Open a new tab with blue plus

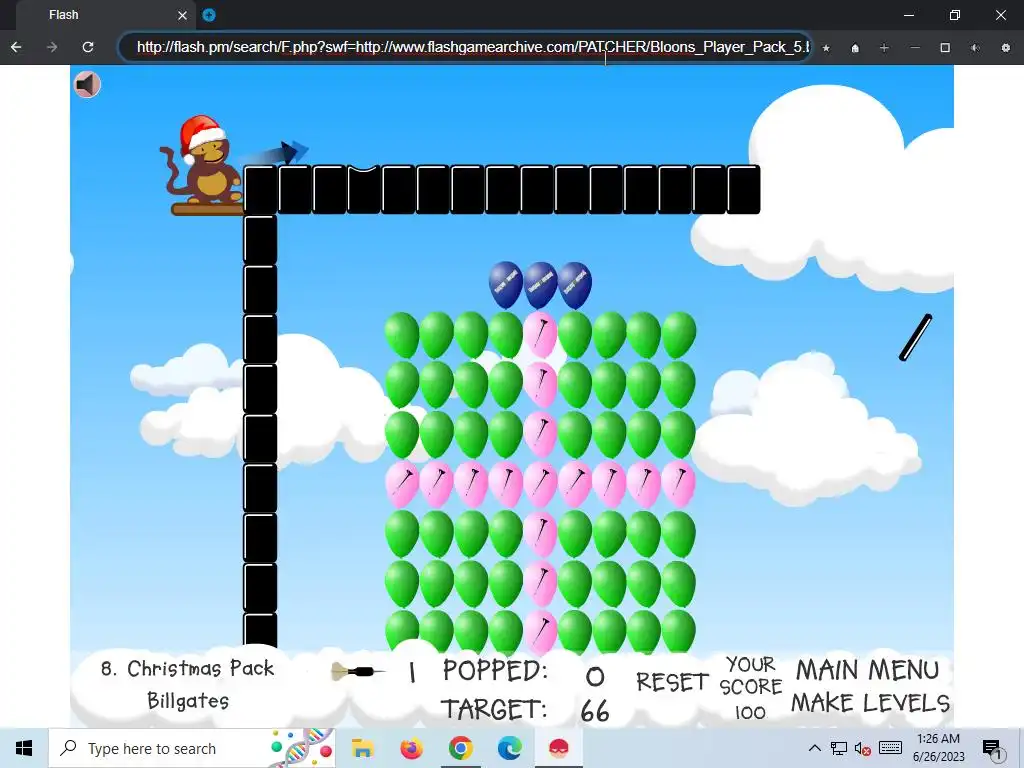(209, 14)
